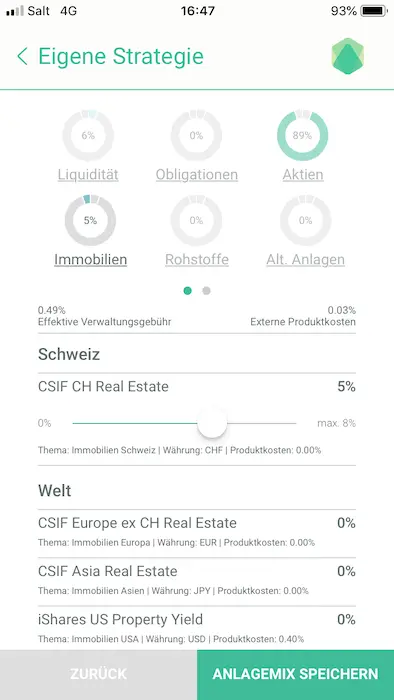Tap the back chevron next to Eigene Strategie

[22, 57]
